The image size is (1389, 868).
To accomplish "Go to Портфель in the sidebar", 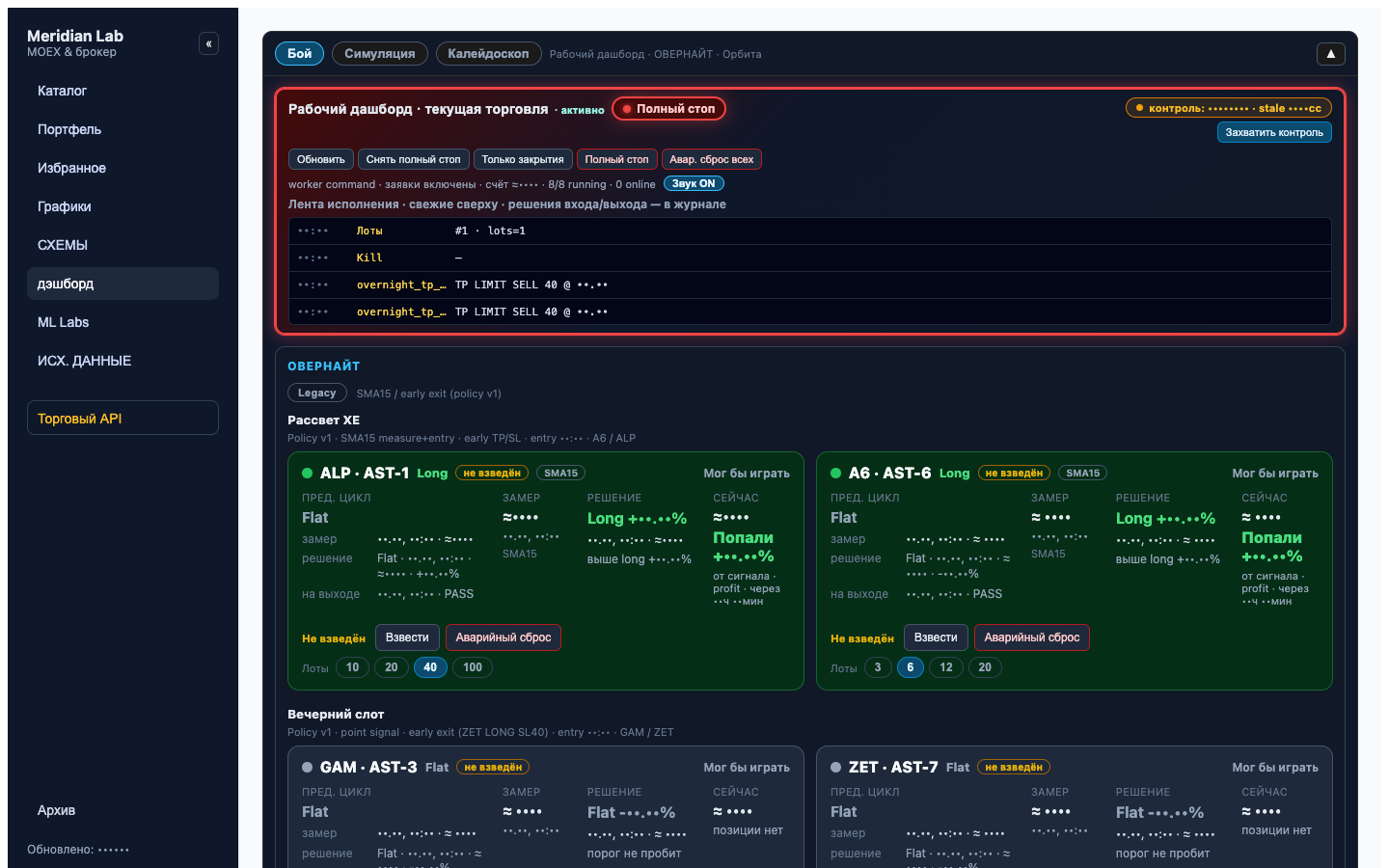I will click(x=123, y=129).
